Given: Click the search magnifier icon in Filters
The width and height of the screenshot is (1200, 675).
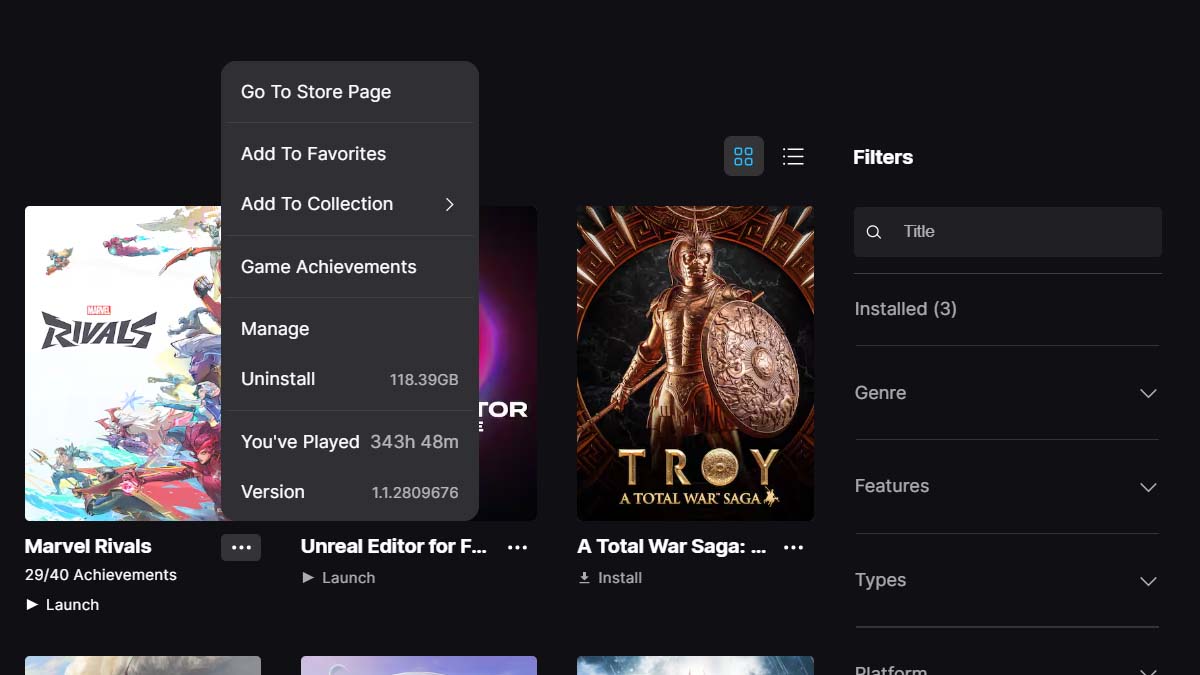Looking at the screenshot, I should 873,232.
